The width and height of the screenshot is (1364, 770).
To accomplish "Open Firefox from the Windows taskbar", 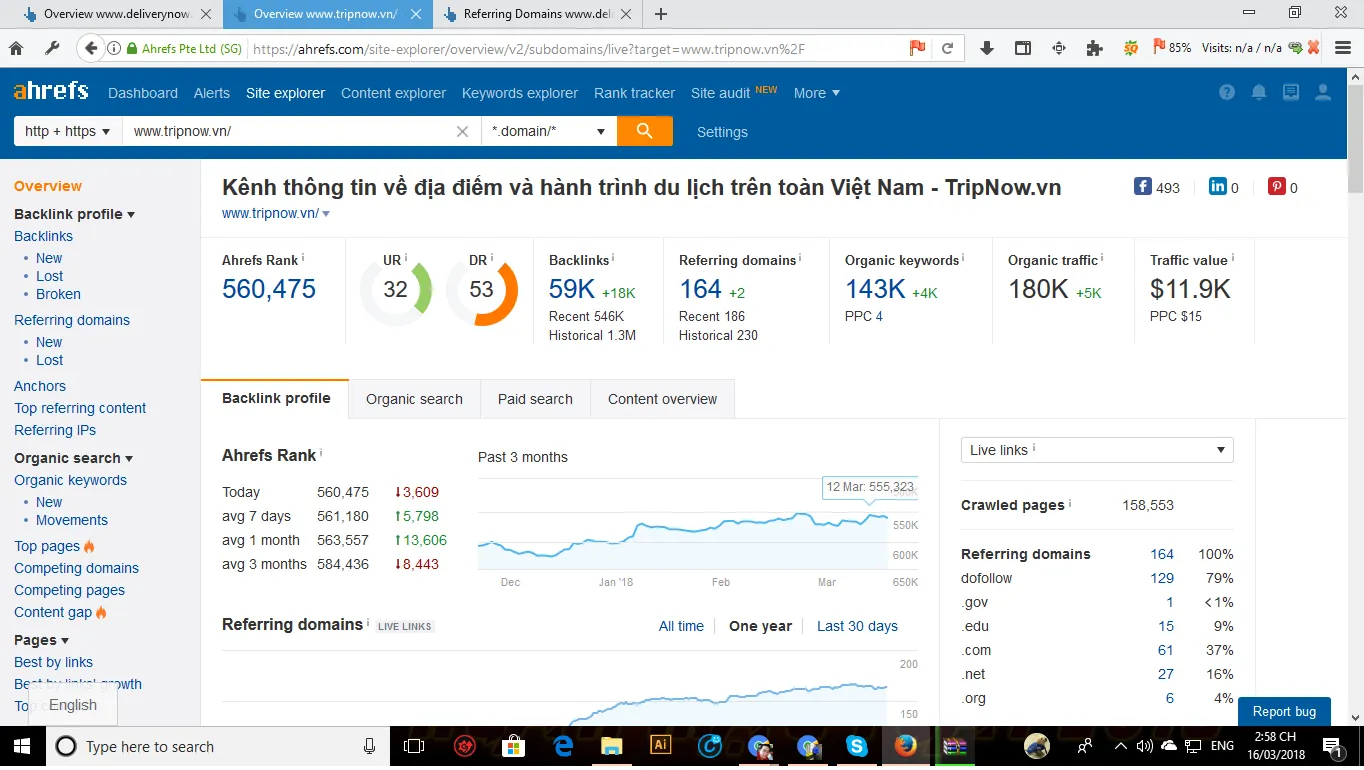I will click(x=905, y=746).
